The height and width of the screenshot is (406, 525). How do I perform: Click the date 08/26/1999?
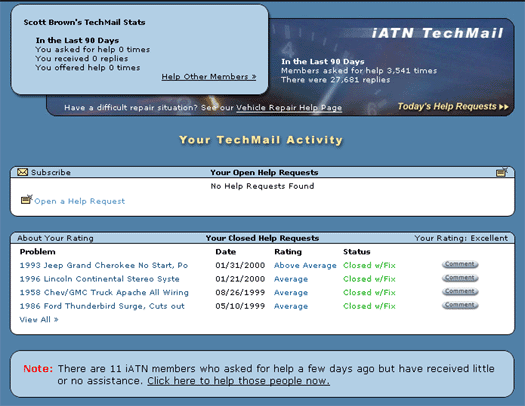pos(240,293)
